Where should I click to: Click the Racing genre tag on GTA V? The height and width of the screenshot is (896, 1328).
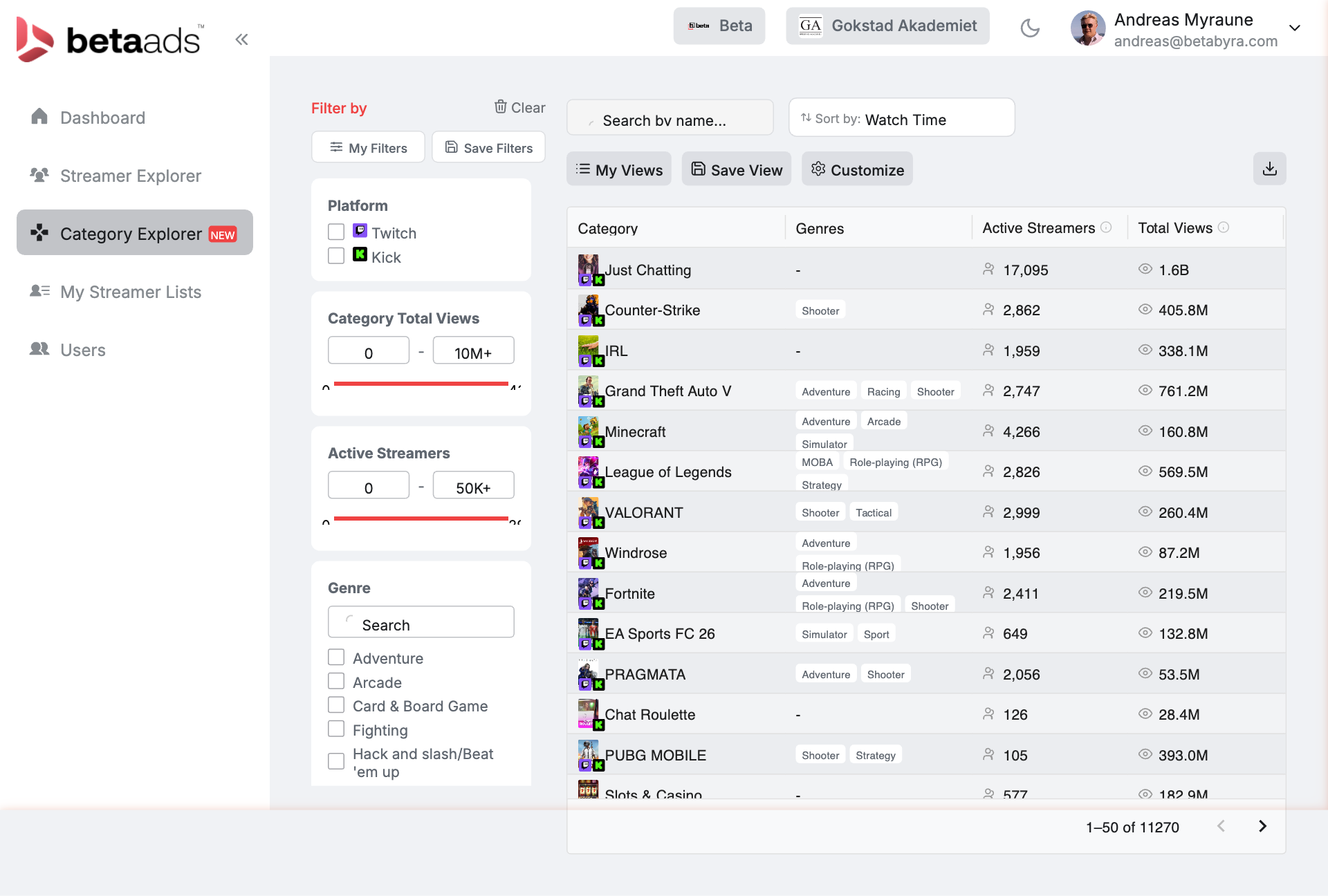click(x=883, y=391)
